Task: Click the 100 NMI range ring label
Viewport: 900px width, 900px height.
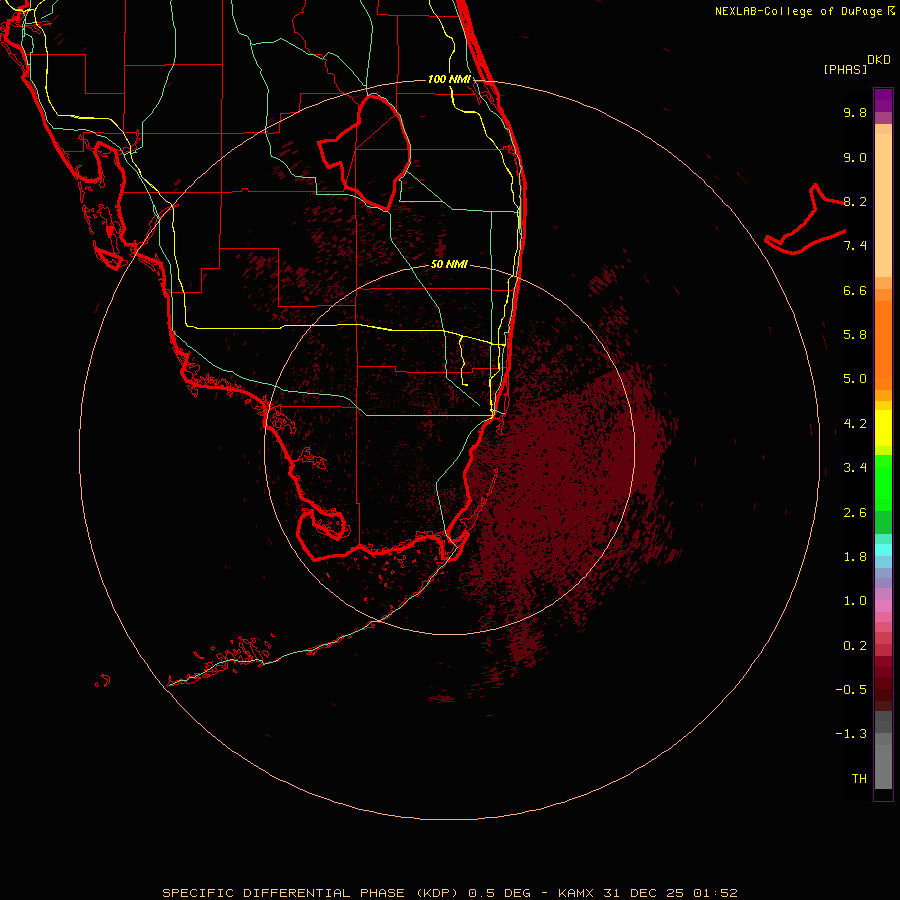Action: pos(449,79)
